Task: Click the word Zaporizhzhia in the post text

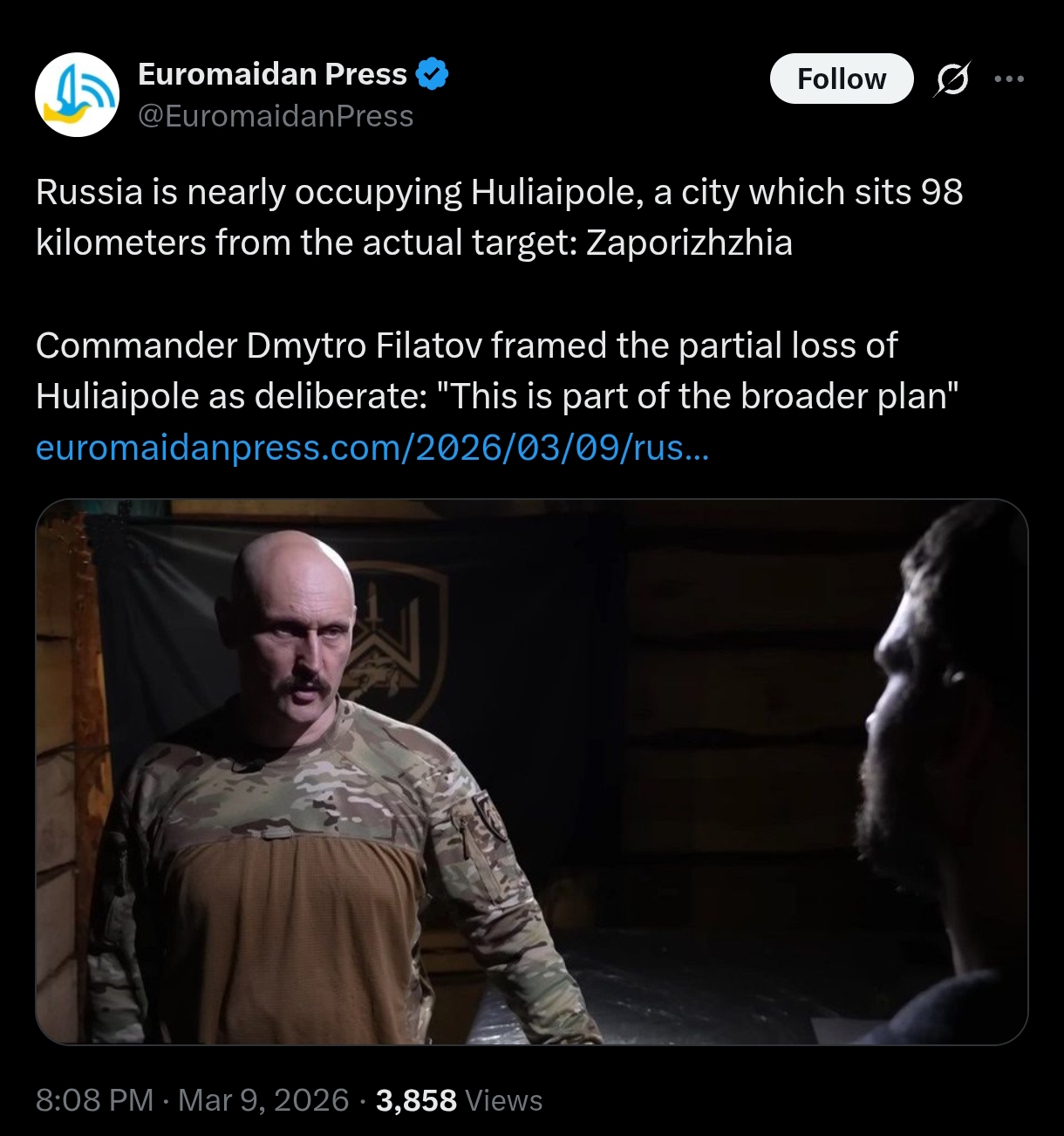Action: click(689, 243)
